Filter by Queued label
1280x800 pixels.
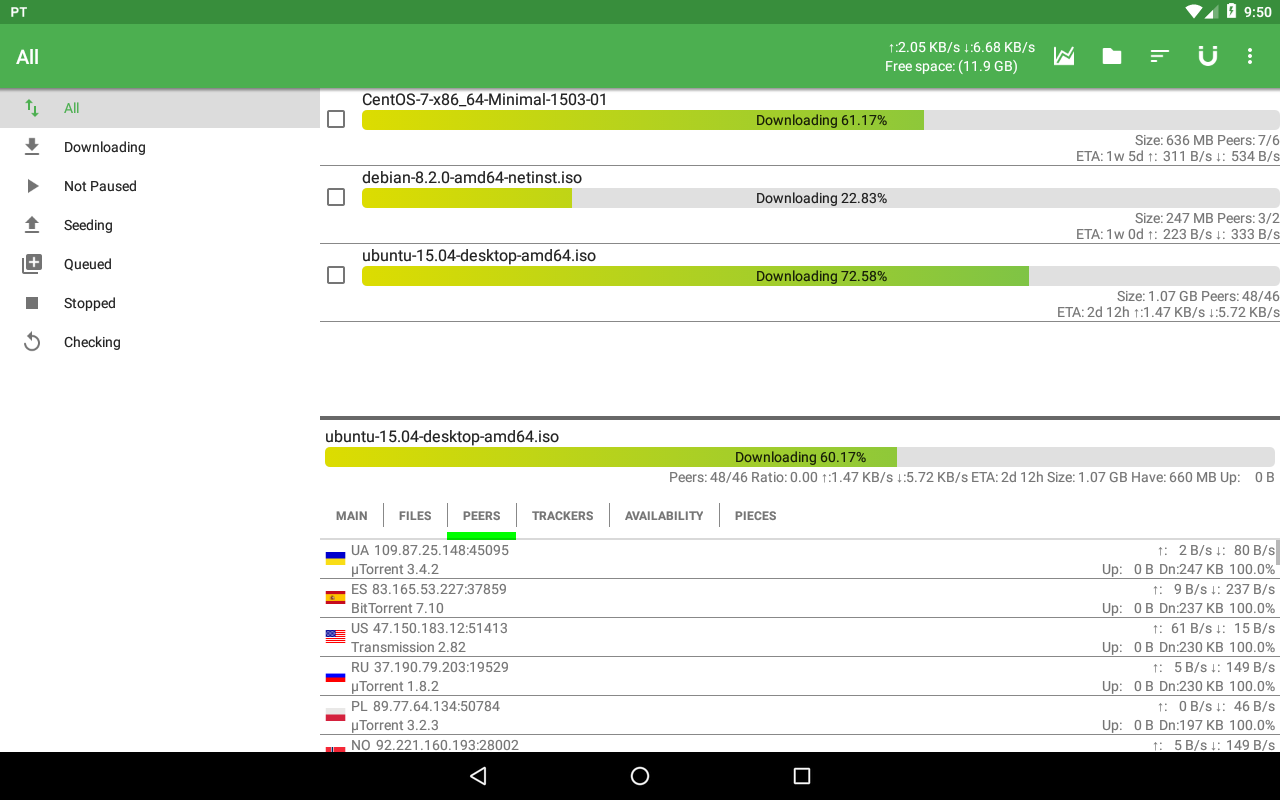coord(88,264)
